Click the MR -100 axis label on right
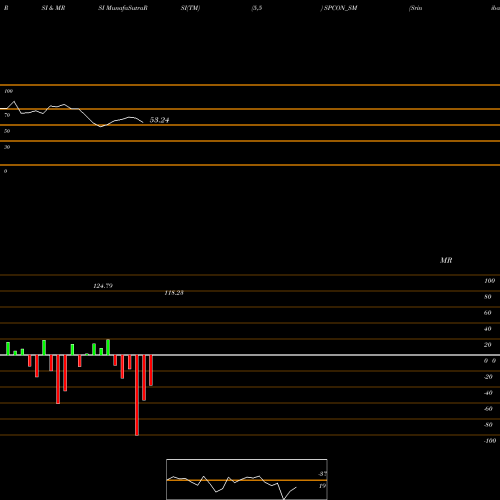This screenshot has width=500, height=500. coord(490,441)
